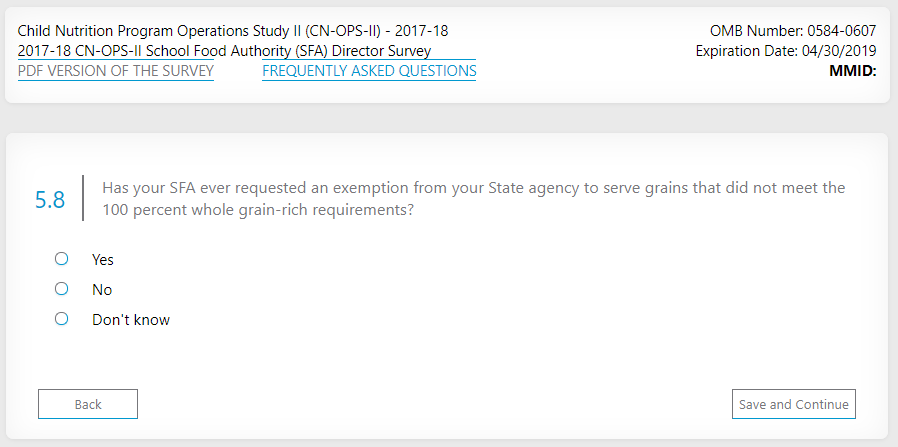Select the Yes radio button
Viewport: 898px width, 447px height.
pos(61,259)
